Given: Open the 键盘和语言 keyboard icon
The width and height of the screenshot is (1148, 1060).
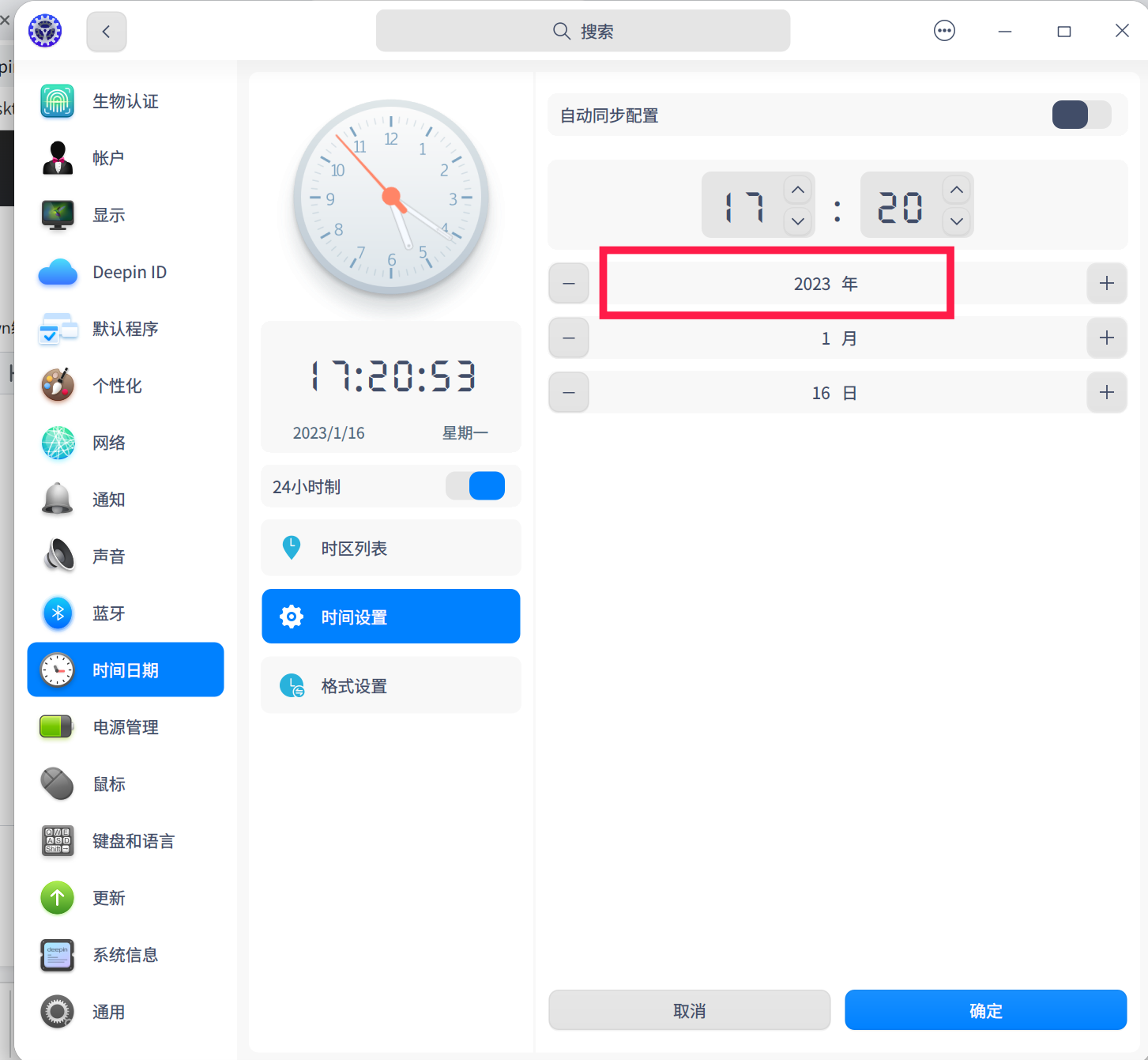Looking at the screenshot, I should click(58, 841).
